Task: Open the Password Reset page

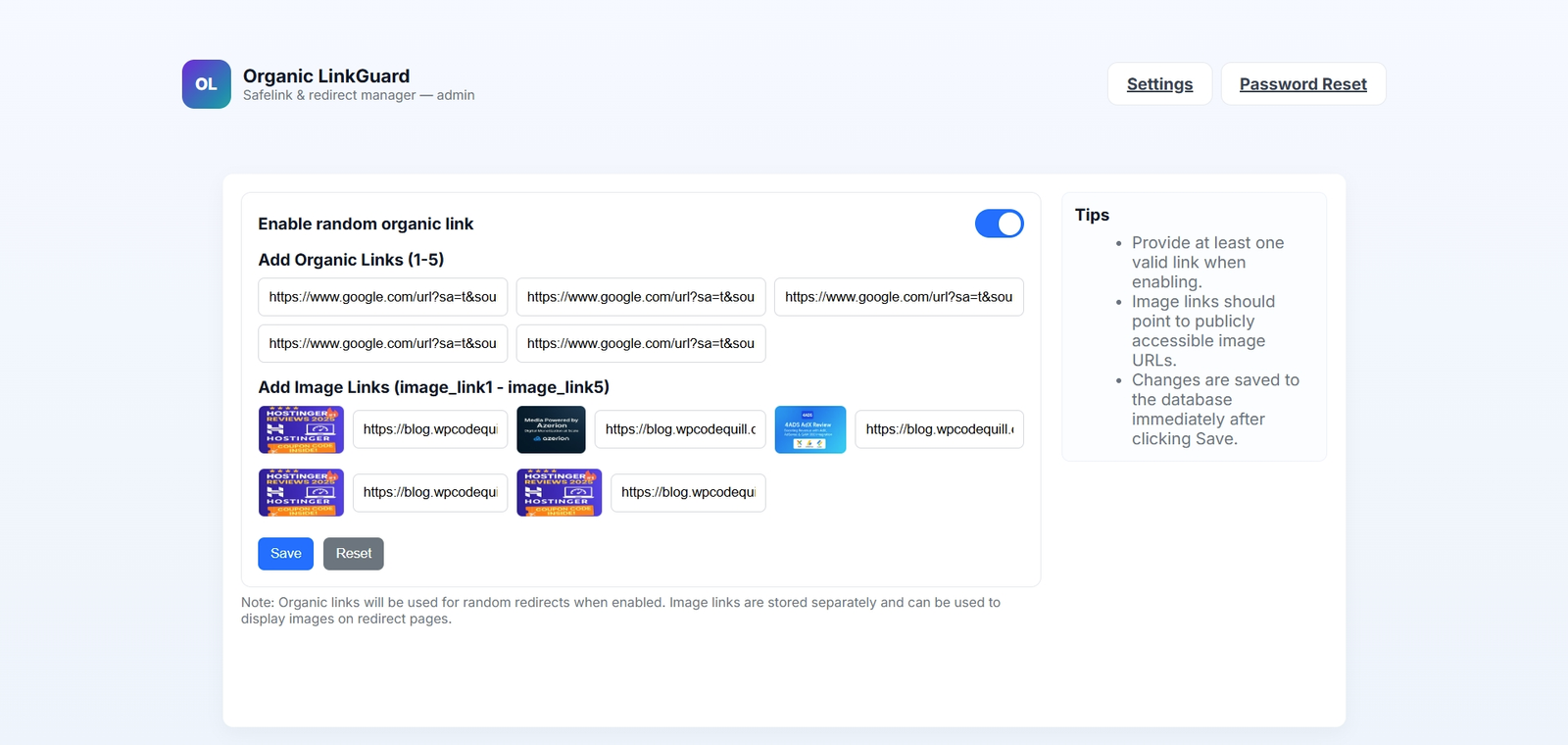Action: 1302,84
